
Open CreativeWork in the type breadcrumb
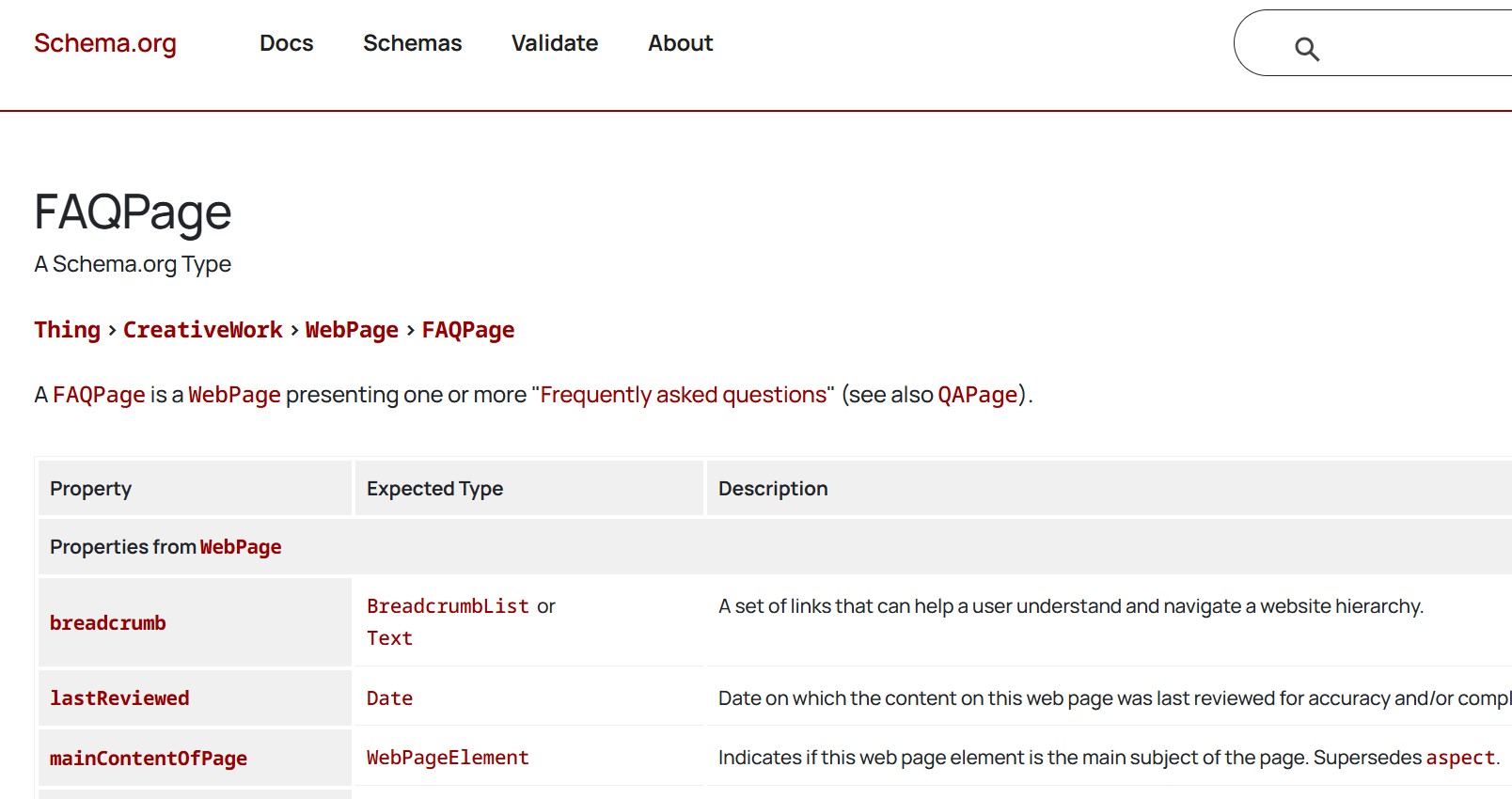[202, 330]
